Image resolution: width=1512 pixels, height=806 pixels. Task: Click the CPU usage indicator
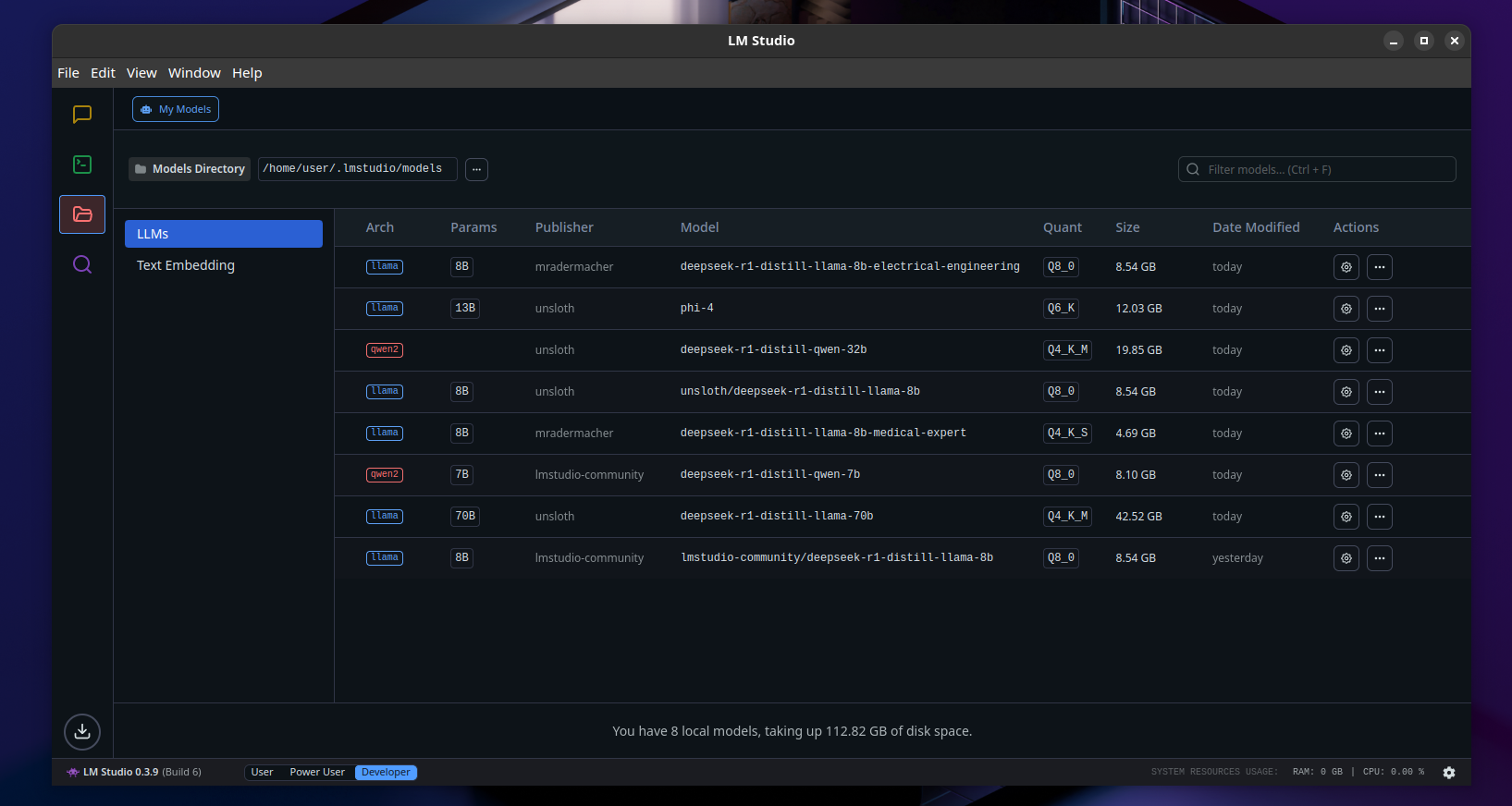click(1394, 772)
